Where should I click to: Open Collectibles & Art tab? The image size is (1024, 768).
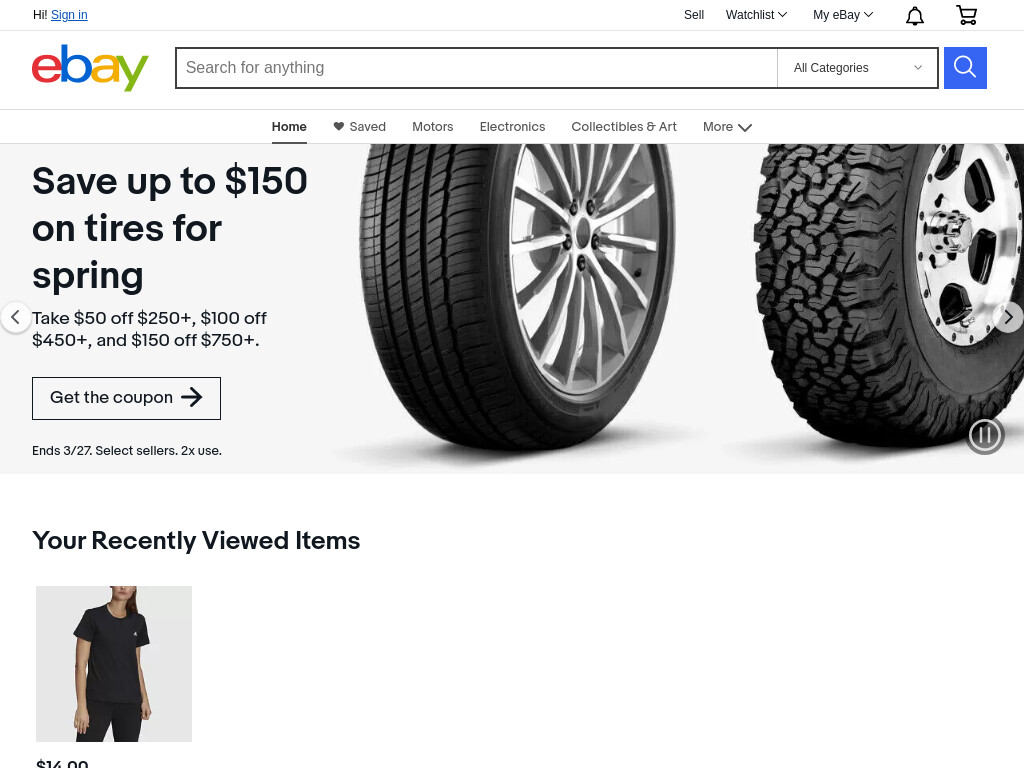(x=624, y=127)
